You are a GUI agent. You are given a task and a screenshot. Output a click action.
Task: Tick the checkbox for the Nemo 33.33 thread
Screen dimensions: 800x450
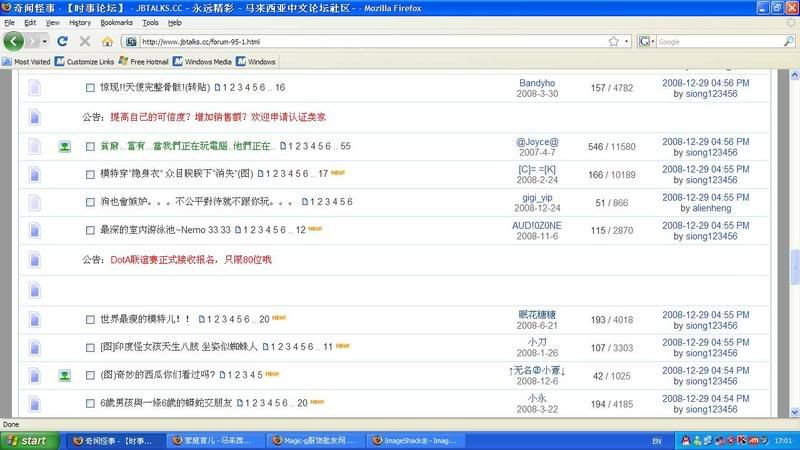coord(90,230)
